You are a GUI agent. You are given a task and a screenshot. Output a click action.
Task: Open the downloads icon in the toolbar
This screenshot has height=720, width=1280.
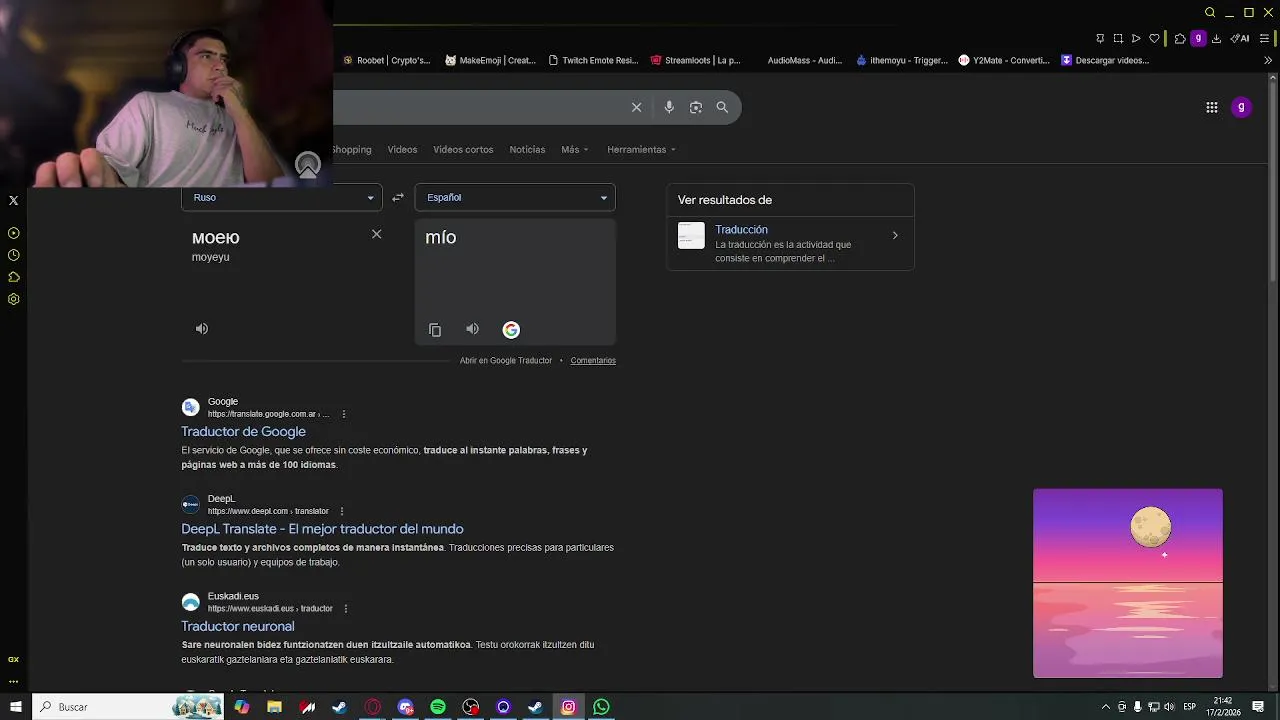pos(1218,38)
